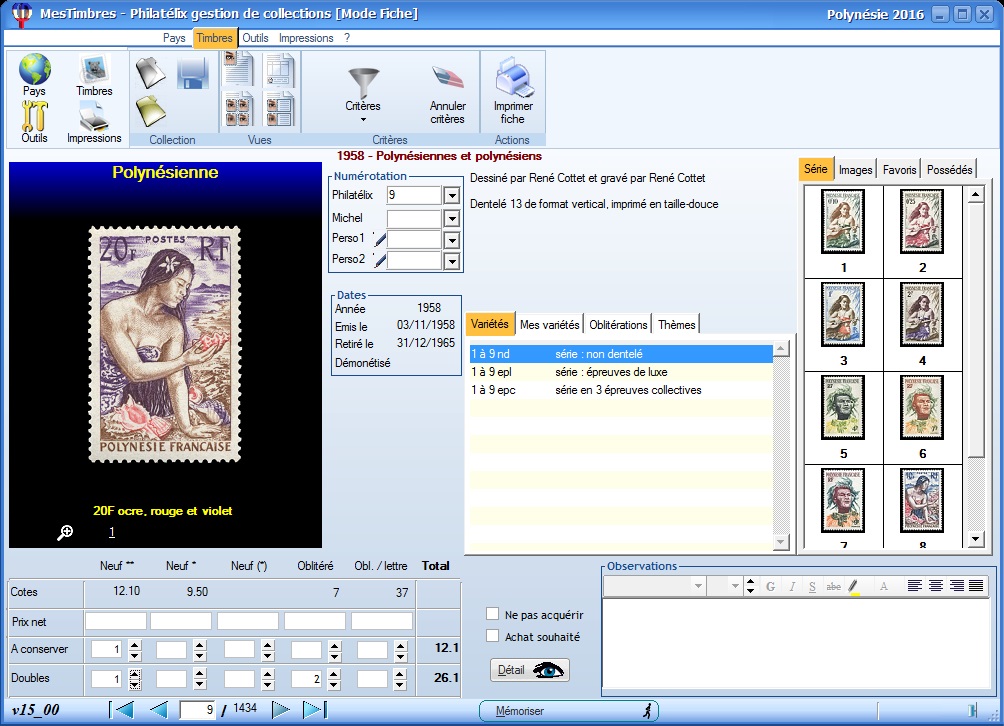This screenshot has width=1004, height=726.
Task: Click the pencil icon next to Perso1
Action: [380, 239]
